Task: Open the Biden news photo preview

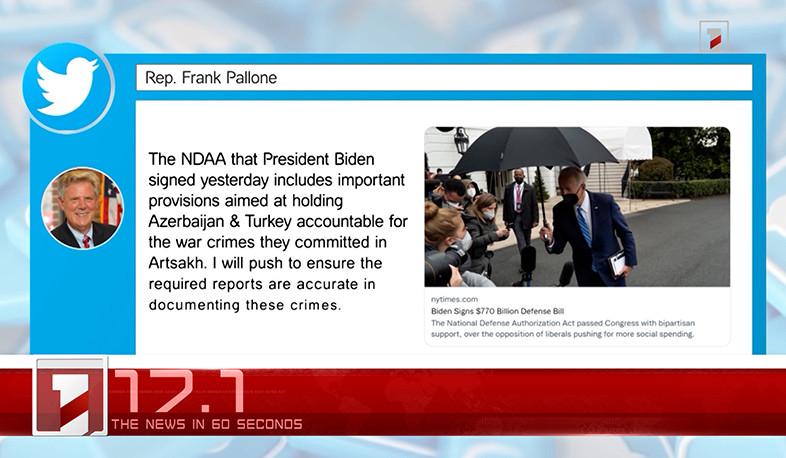Action: coord(577,207)
